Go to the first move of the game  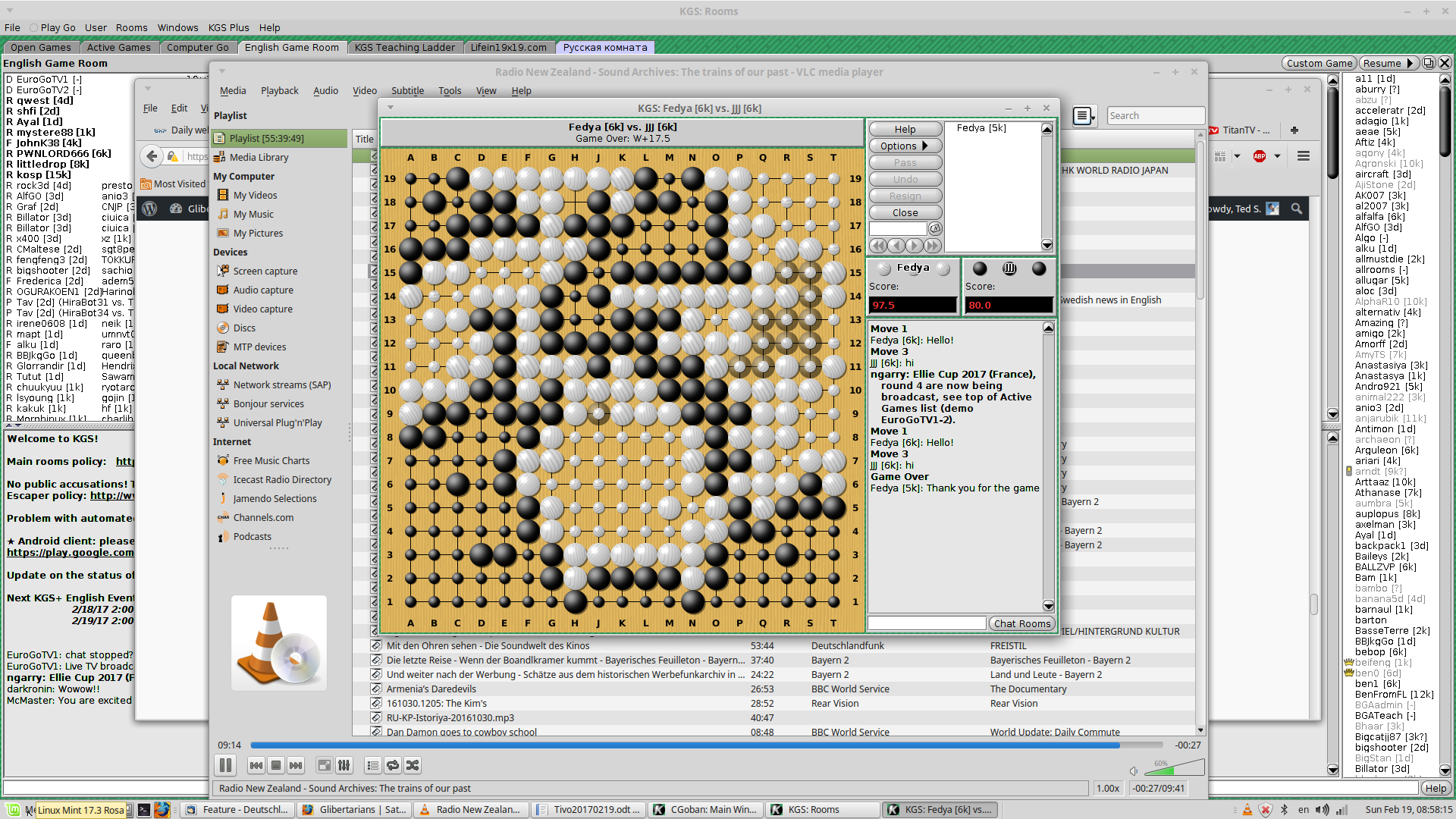(878, 246)
